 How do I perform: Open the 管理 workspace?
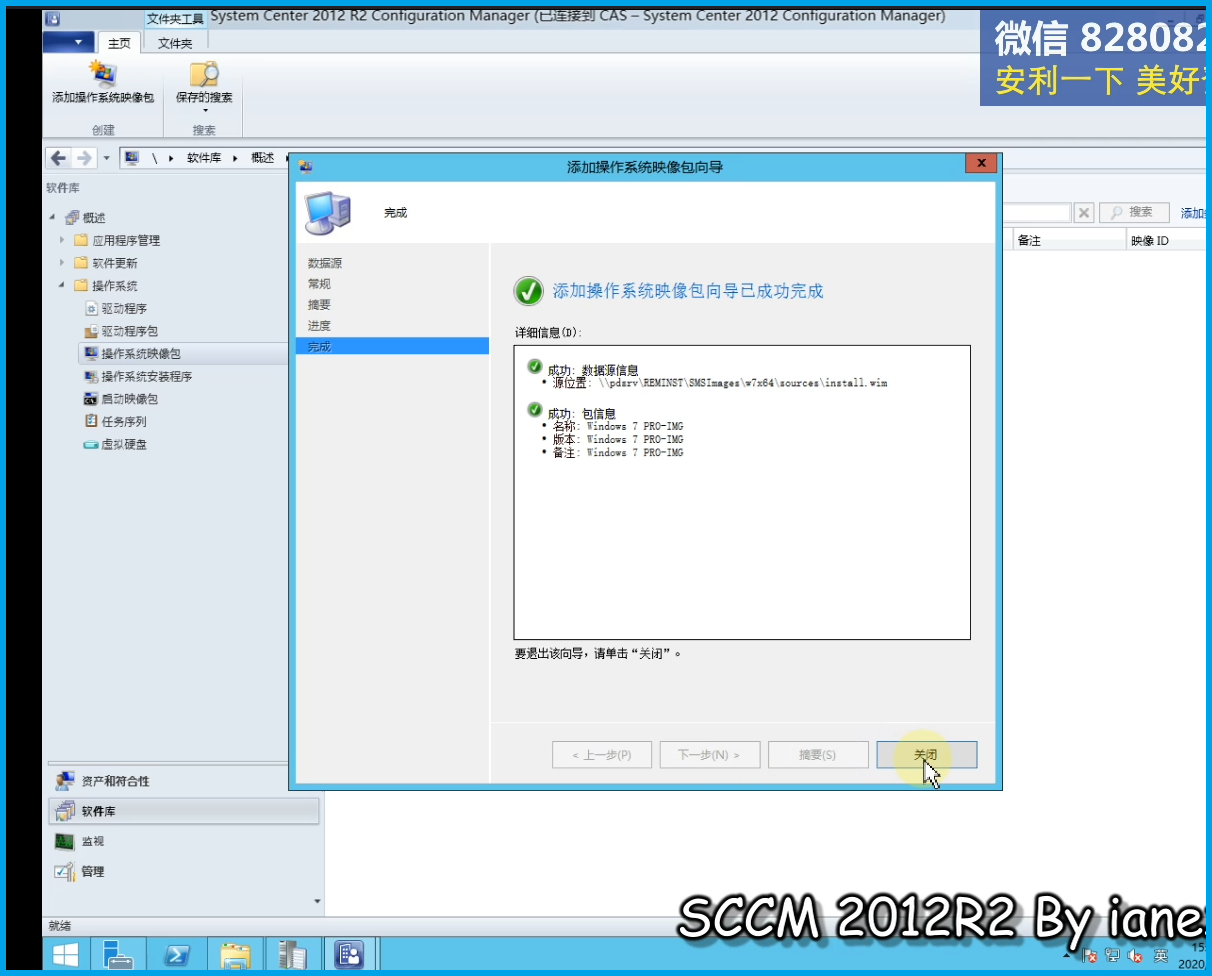click(x=184, y=871)
